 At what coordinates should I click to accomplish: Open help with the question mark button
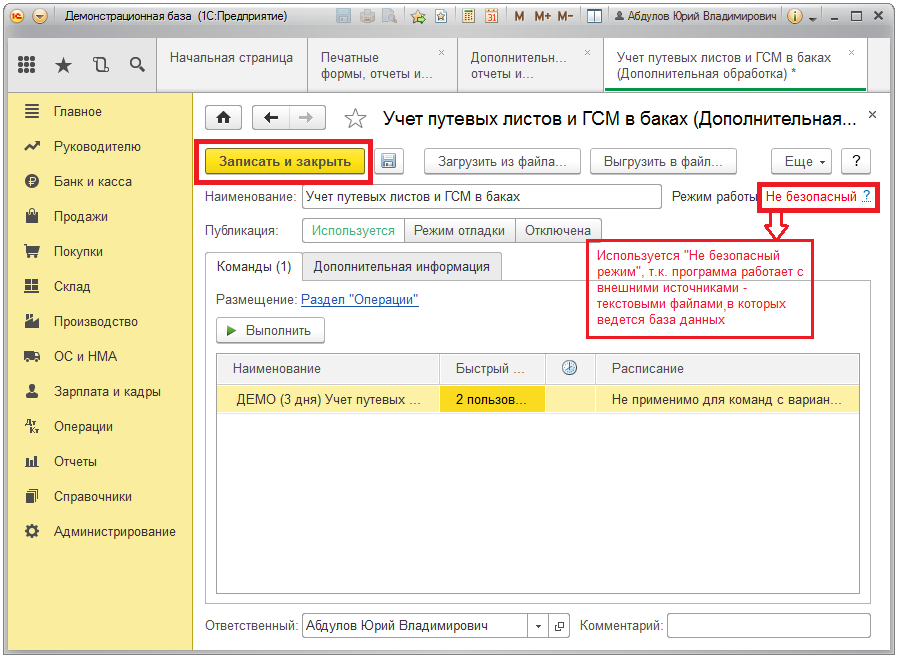[856, 162]
